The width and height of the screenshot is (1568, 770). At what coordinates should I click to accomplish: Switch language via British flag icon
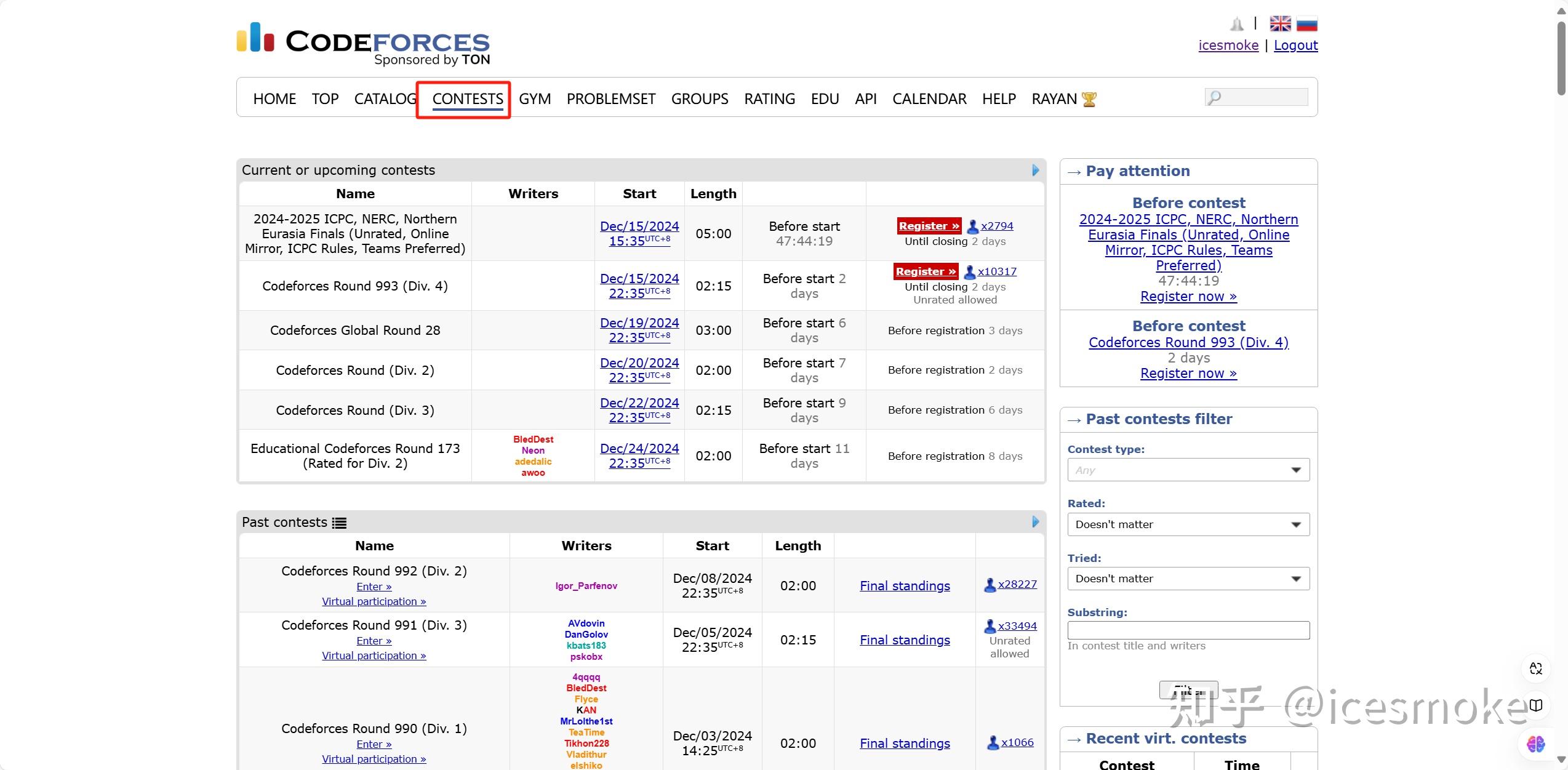tap(1280, 23)
